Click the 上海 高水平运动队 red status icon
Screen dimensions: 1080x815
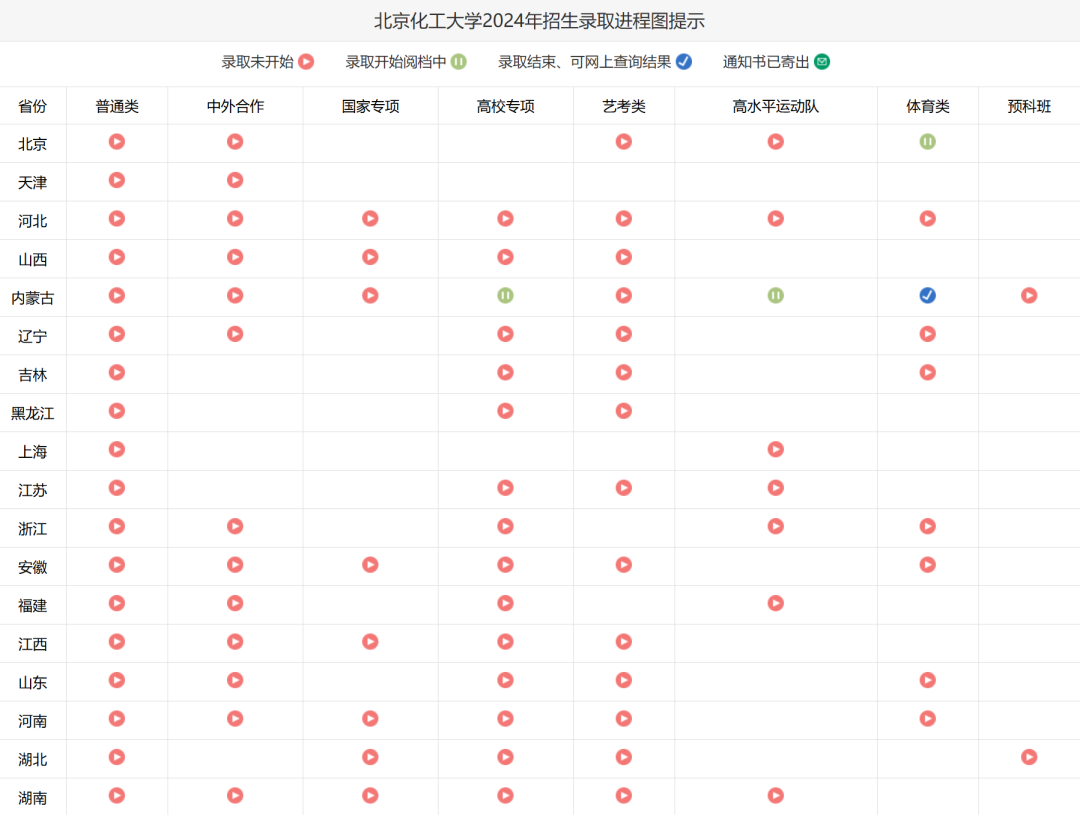tap(776, 450)
